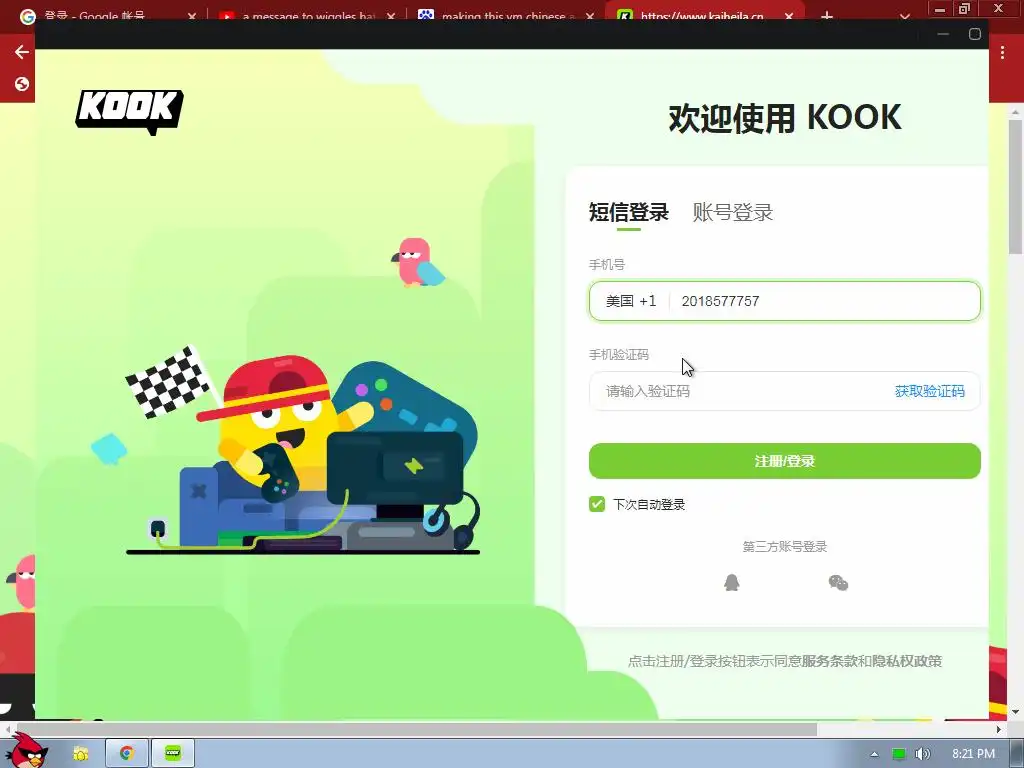The image size is (1024, 768).
Task: Click the horizontal scrollbar thumb
Action: 415,729
